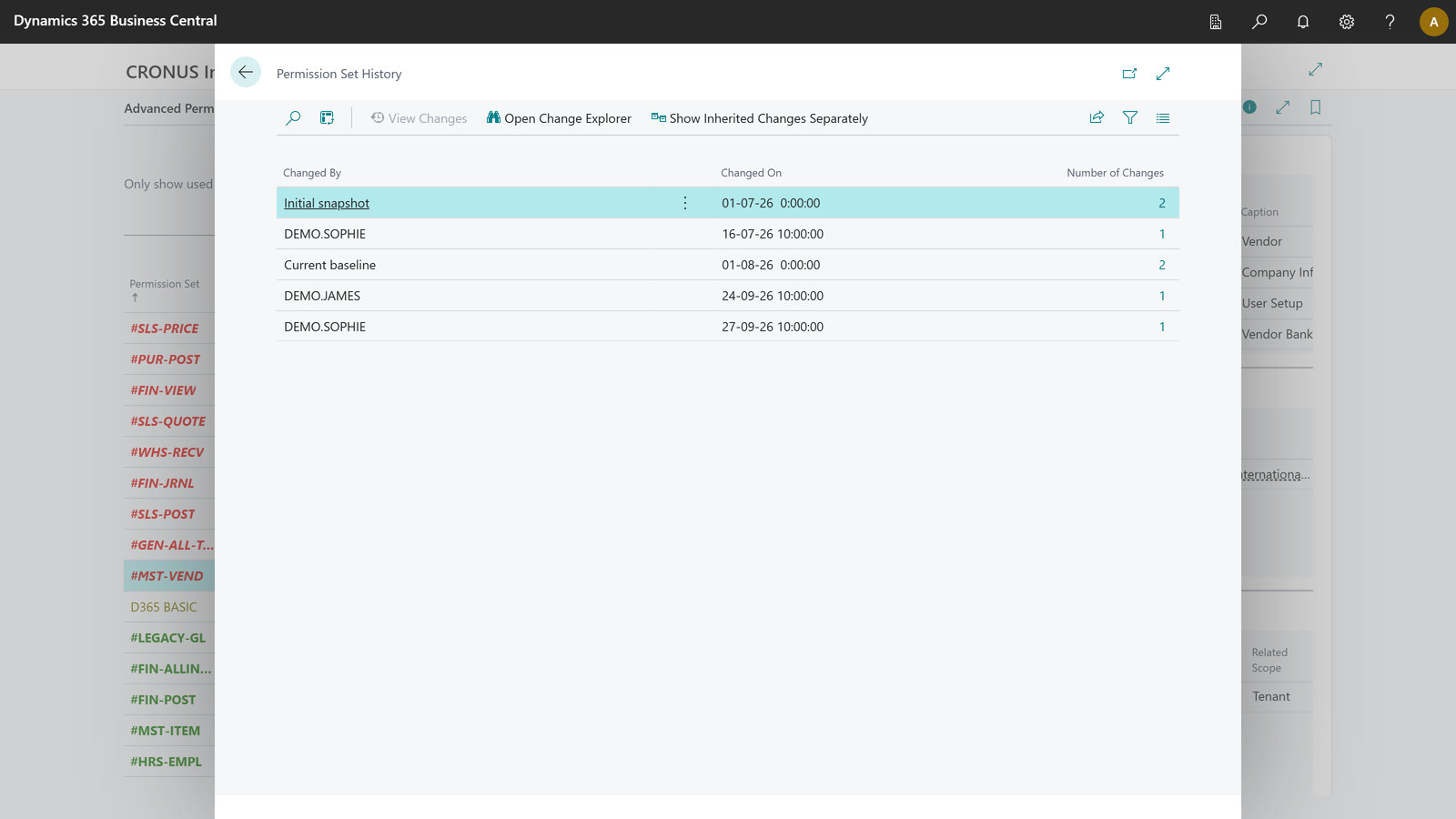Image resolution: width=1456 pixels, height=819 pixels.
Task: Open the Help question mark
Action: (x=1390, y=22)
